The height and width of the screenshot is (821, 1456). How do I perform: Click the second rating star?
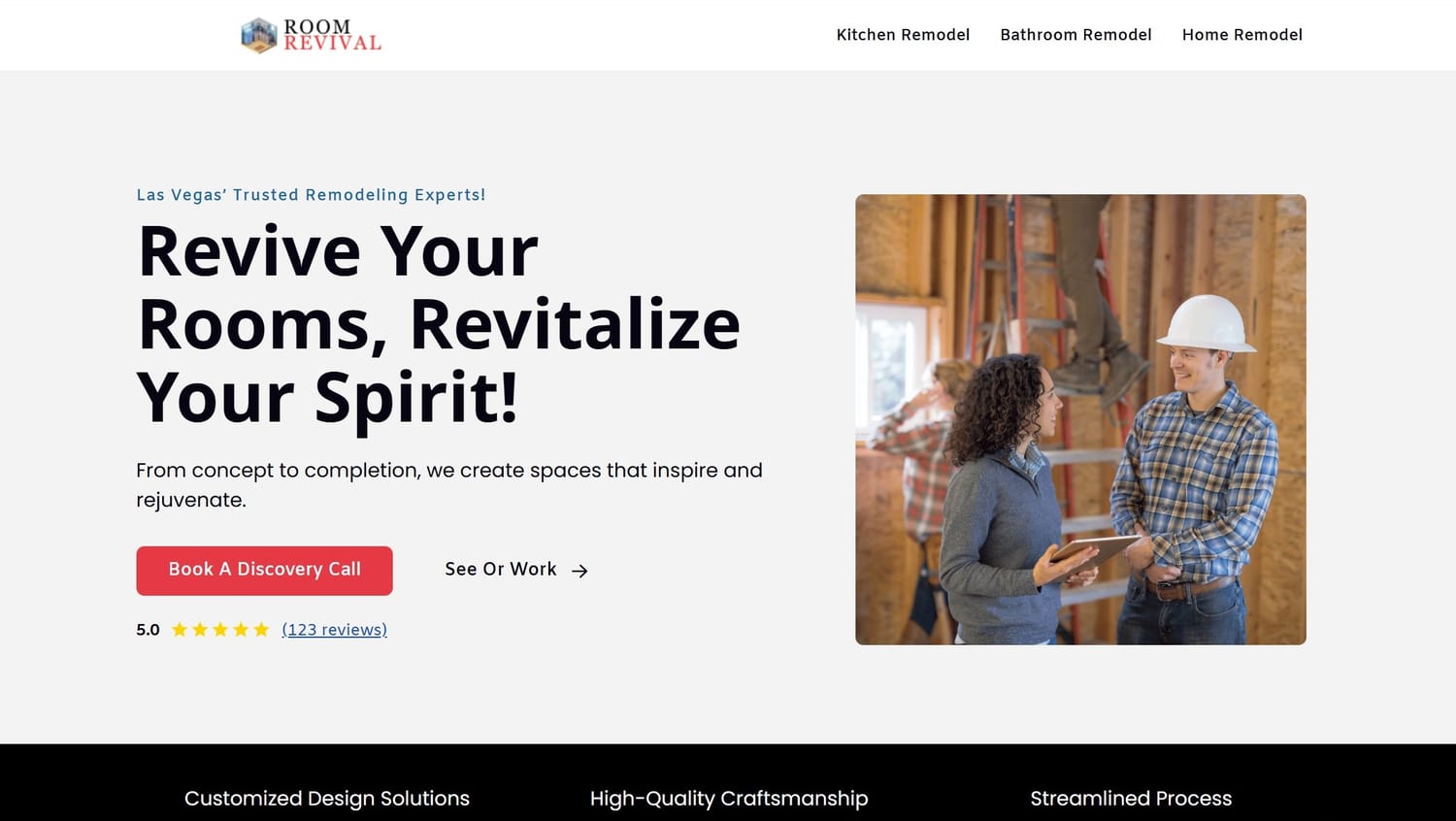(200, 630)
